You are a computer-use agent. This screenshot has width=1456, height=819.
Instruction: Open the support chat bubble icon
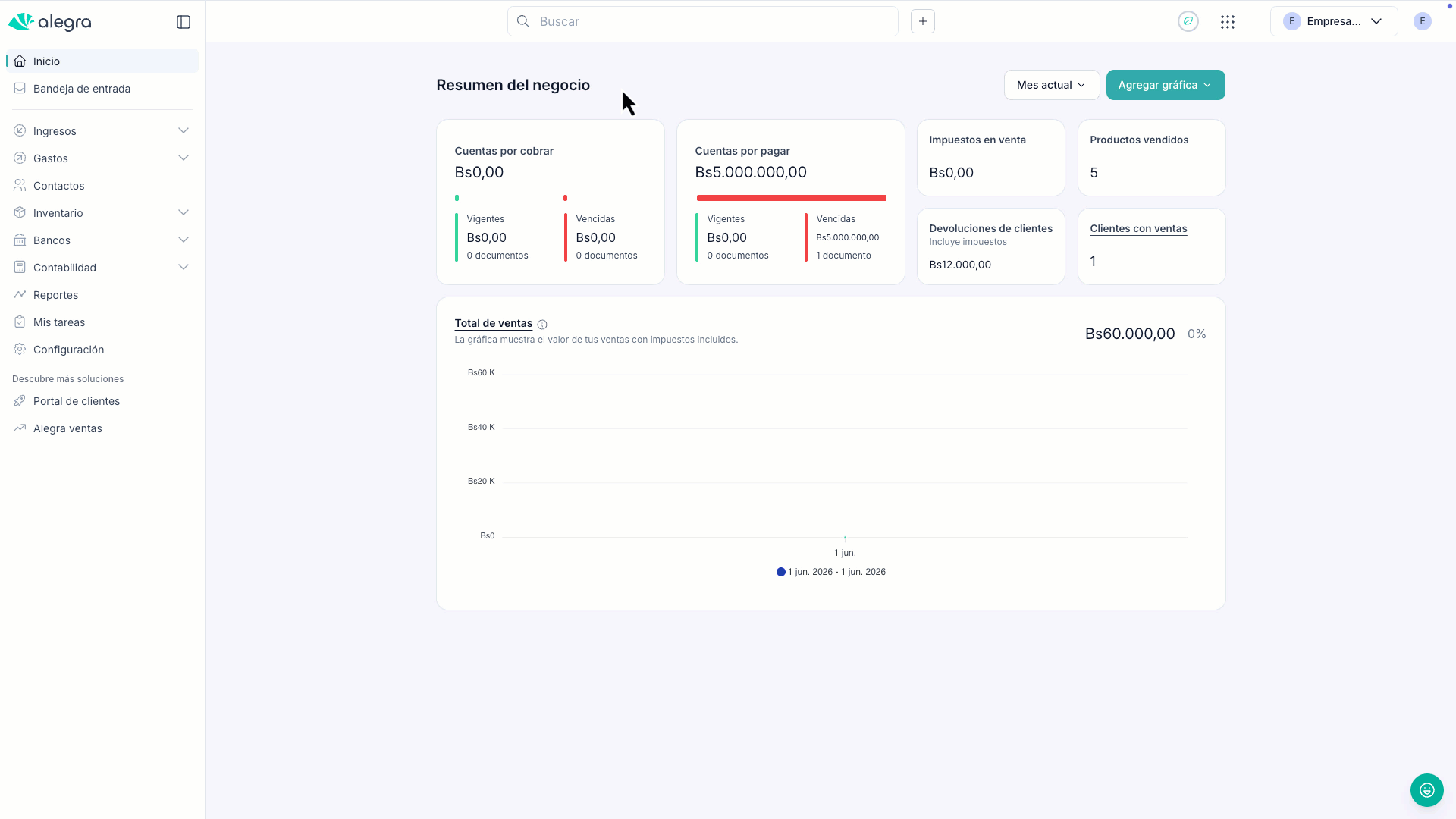point(1427,790)
